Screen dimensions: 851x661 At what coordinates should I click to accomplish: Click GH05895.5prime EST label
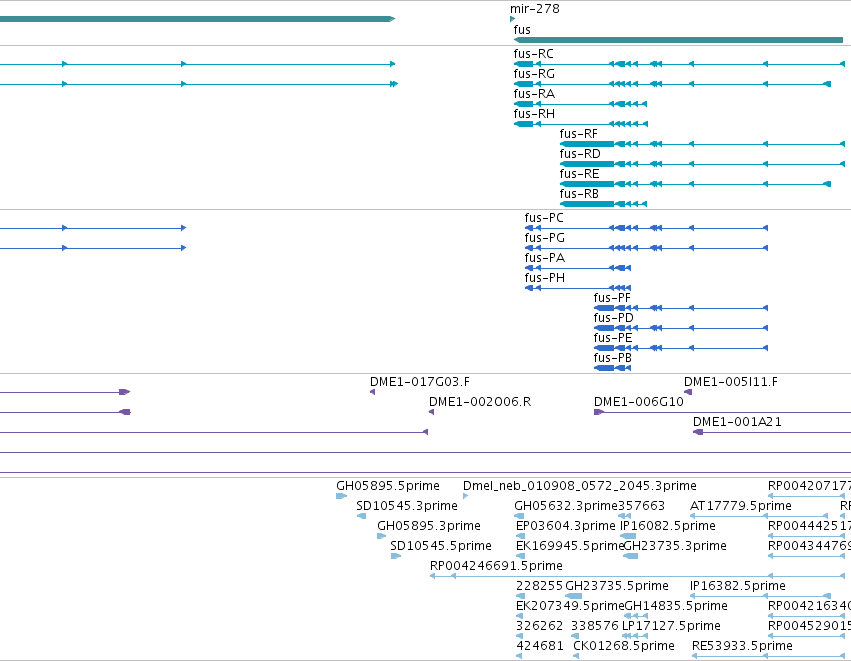click(388, 486)
